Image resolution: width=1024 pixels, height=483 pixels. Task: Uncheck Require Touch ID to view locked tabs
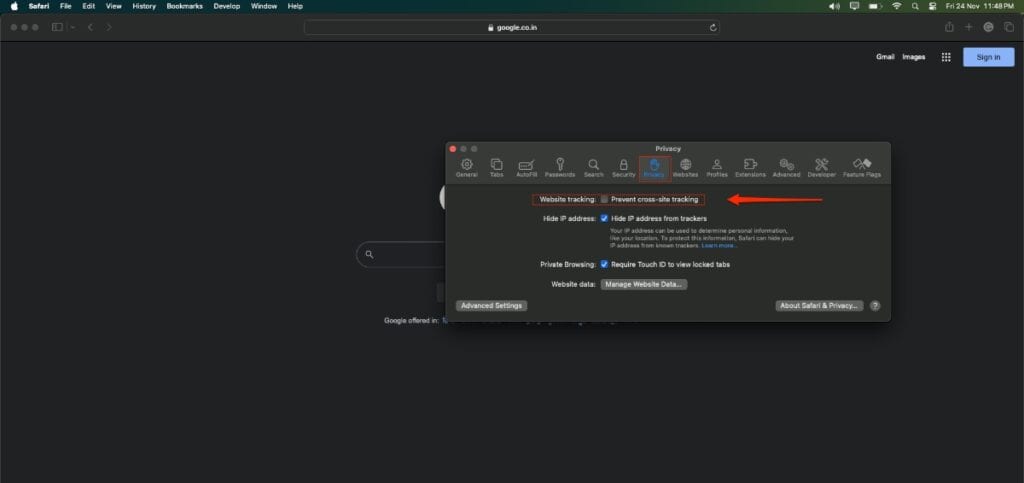(x=604, y=264)
